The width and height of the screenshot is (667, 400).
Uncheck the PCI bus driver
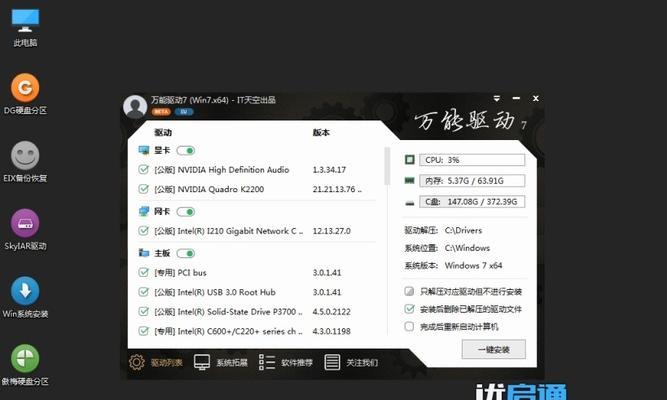[x=144, y=272]
